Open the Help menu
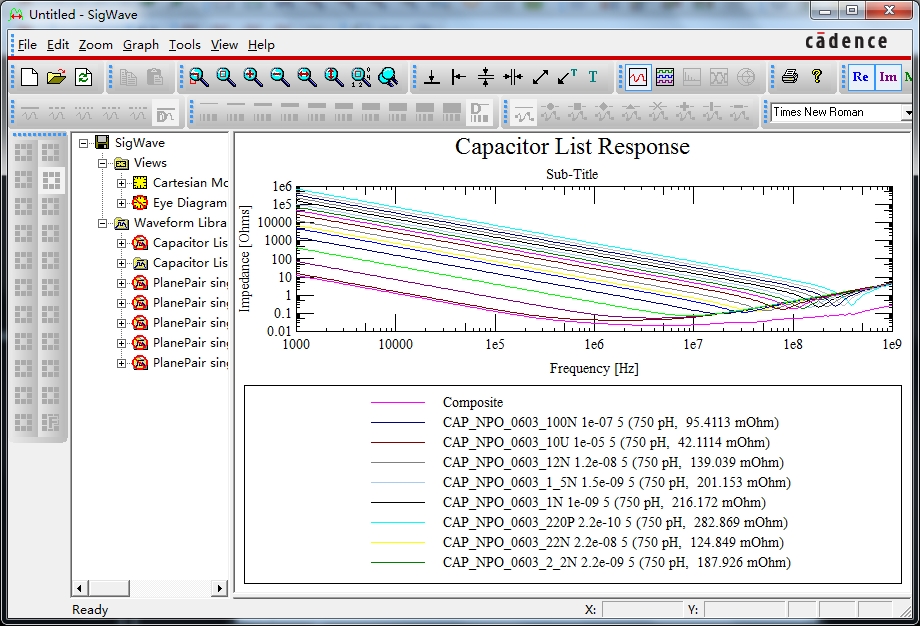This screenshot has height=626, width=920. tap(261, 45)
